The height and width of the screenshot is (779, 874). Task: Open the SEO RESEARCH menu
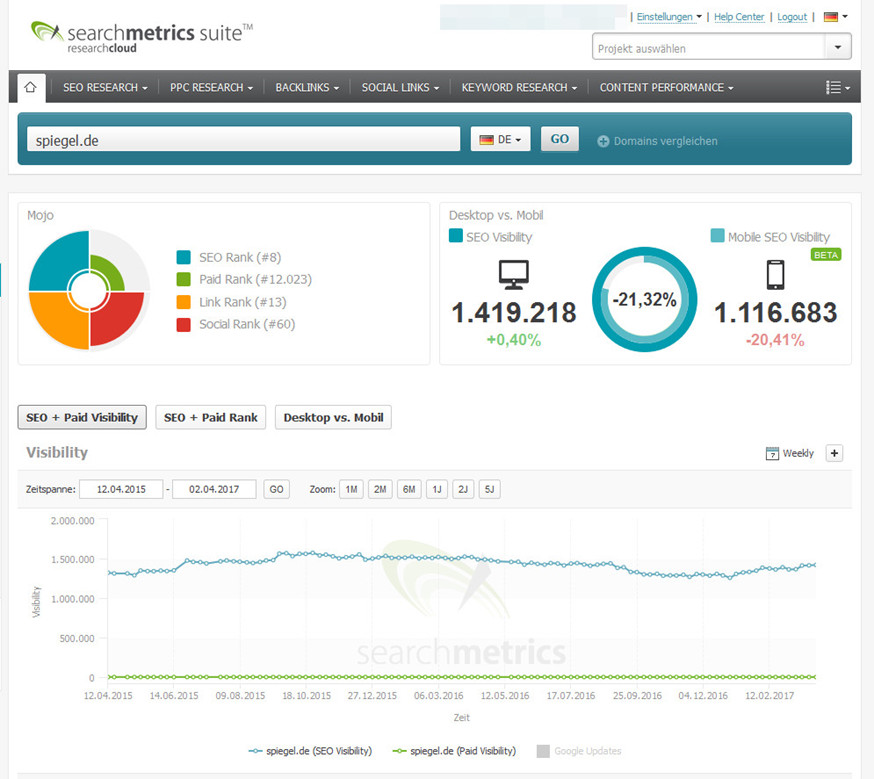click(x=104, y=87)
